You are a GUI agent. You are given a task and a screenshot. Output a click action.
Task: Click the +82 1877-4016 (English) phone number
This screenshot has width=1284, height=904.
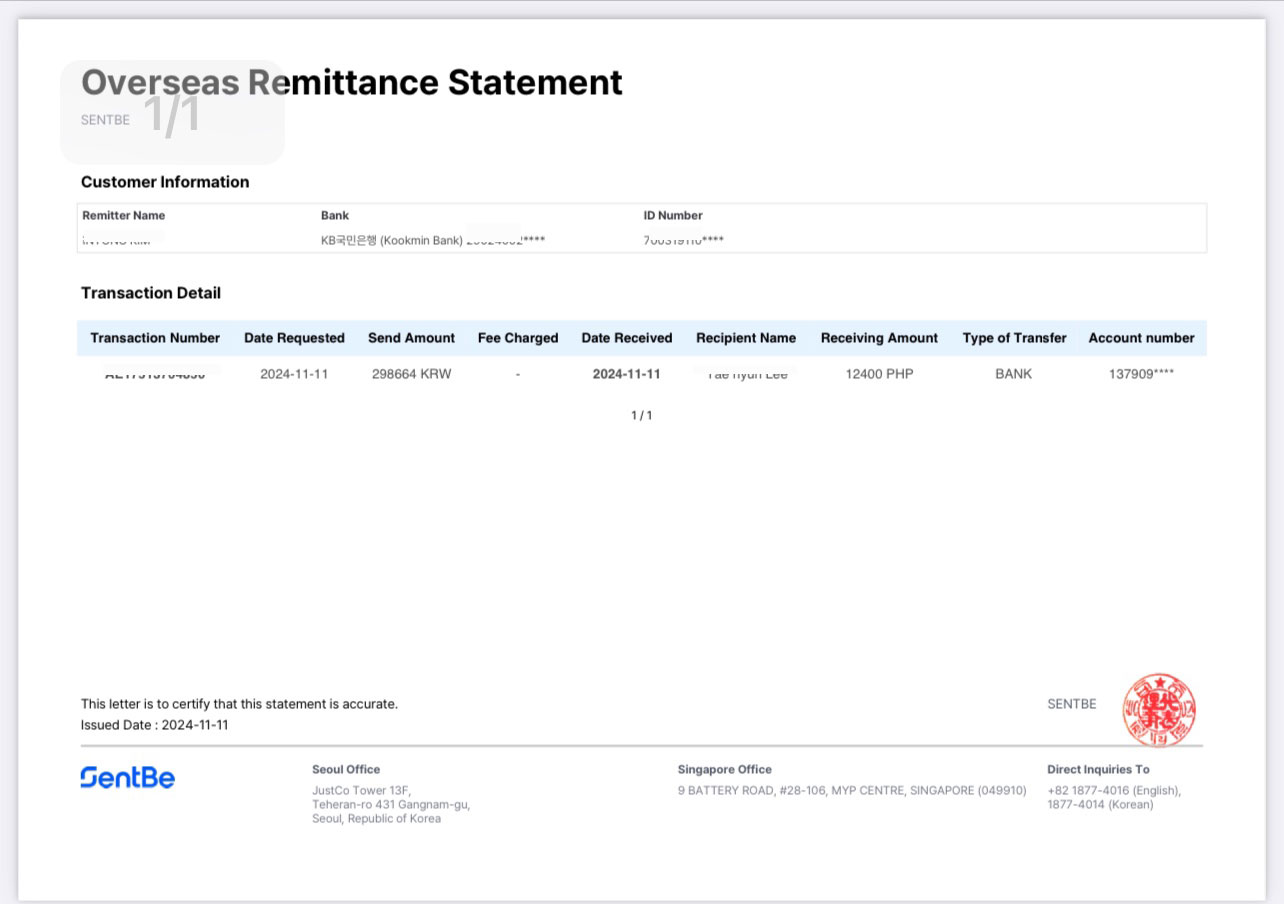click(x=1114, y=790)
